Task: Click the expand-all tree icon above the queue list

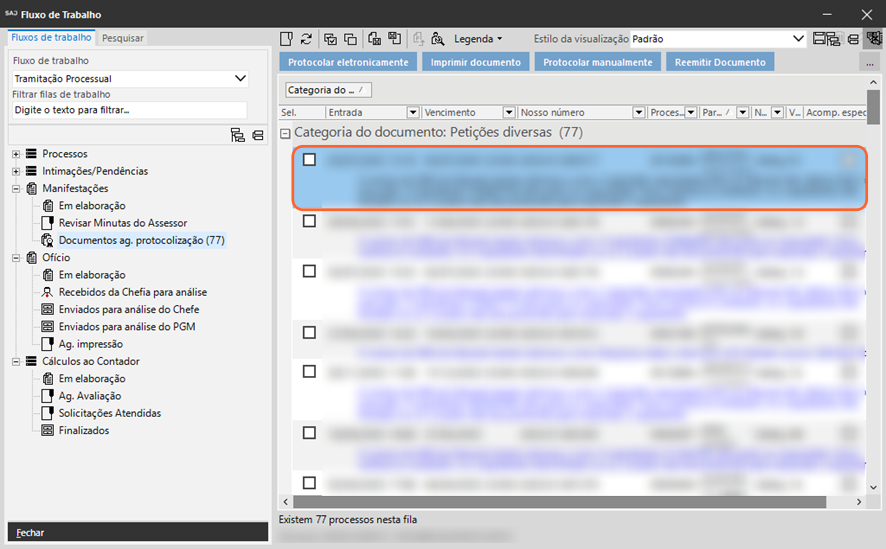Action: 237,135
